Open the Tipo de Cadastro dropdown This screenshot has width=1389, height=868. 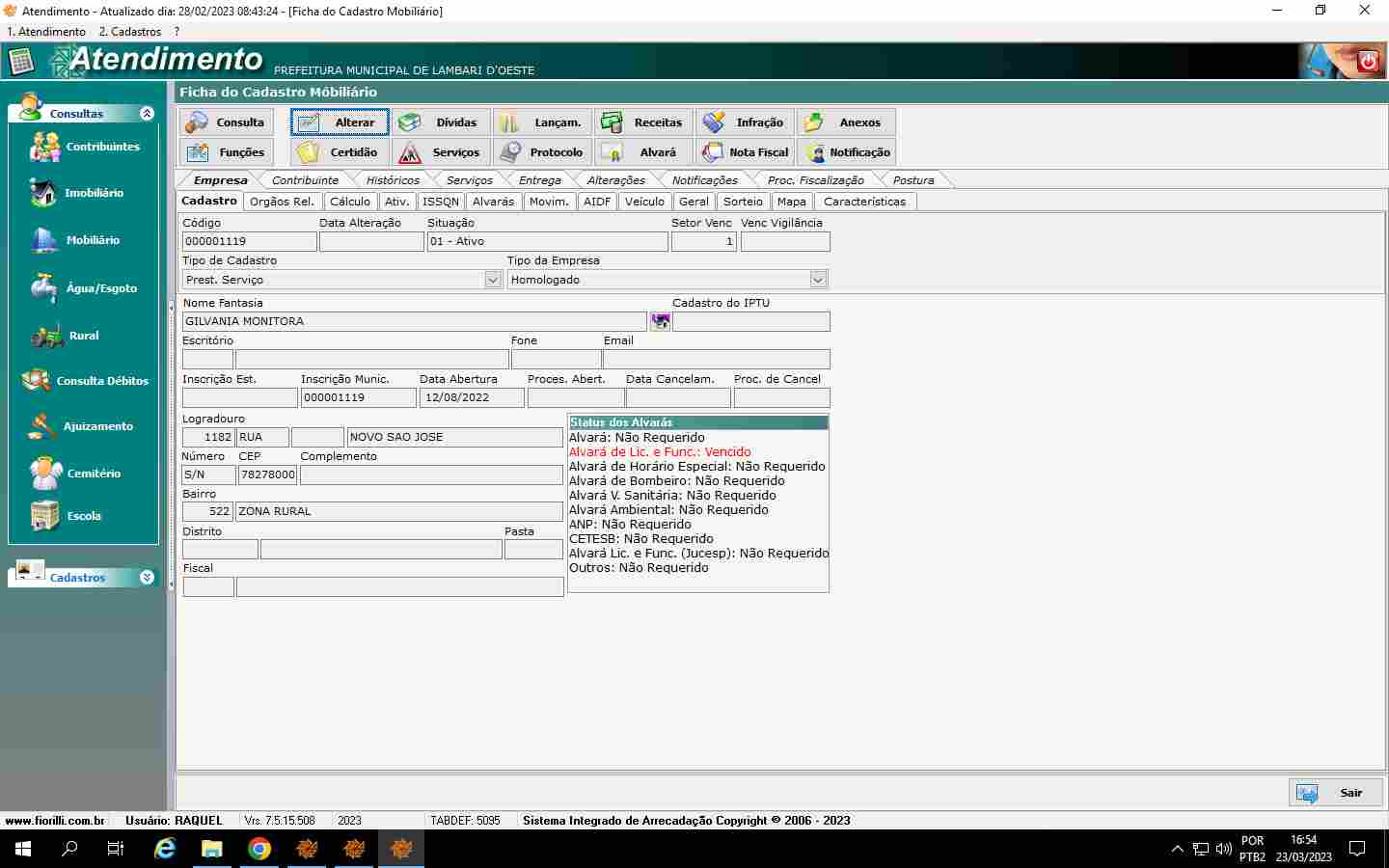(x=493, y=280)
